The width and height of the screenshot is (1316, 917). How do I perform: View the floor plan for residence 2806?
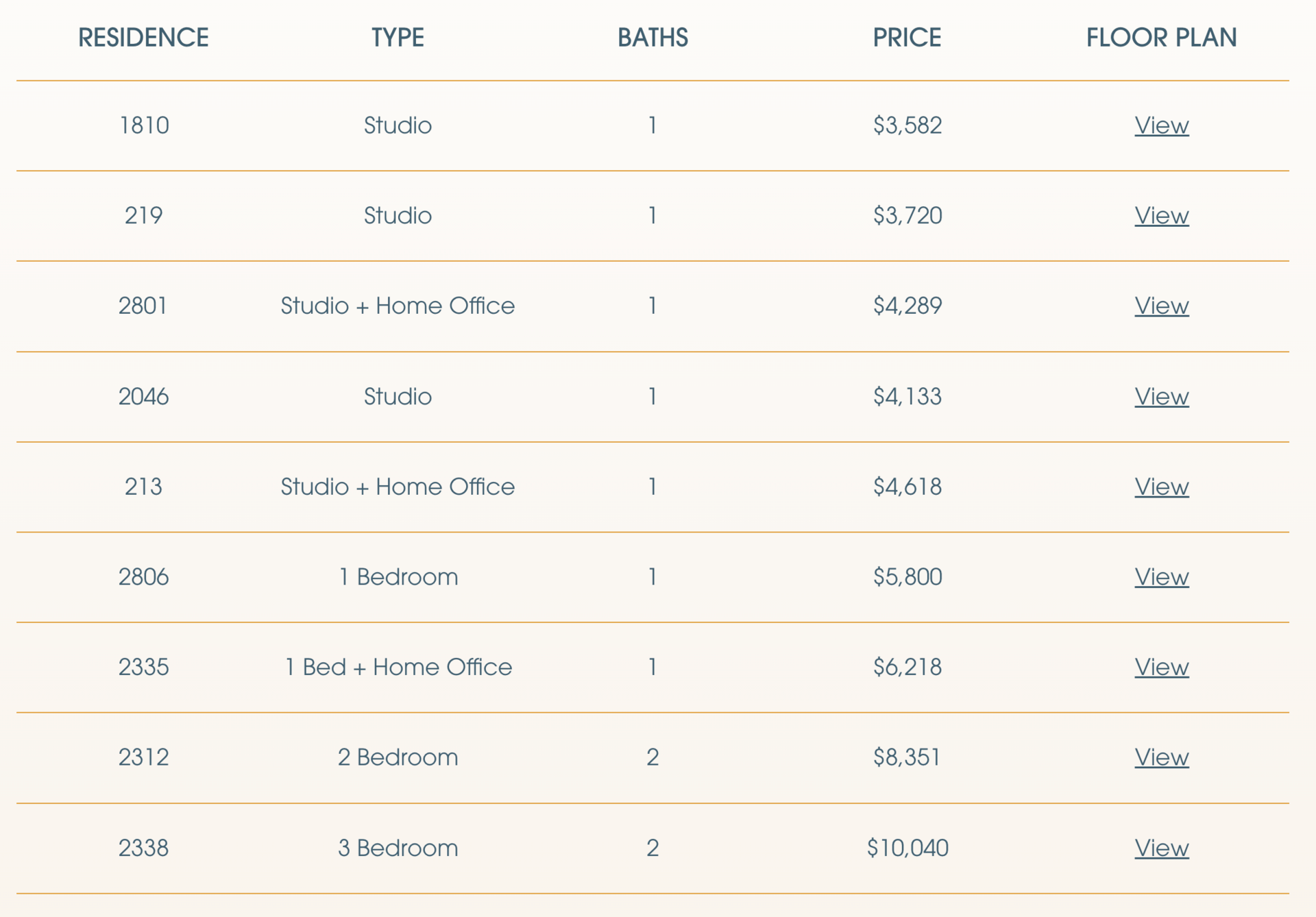tap(1161, 577)
